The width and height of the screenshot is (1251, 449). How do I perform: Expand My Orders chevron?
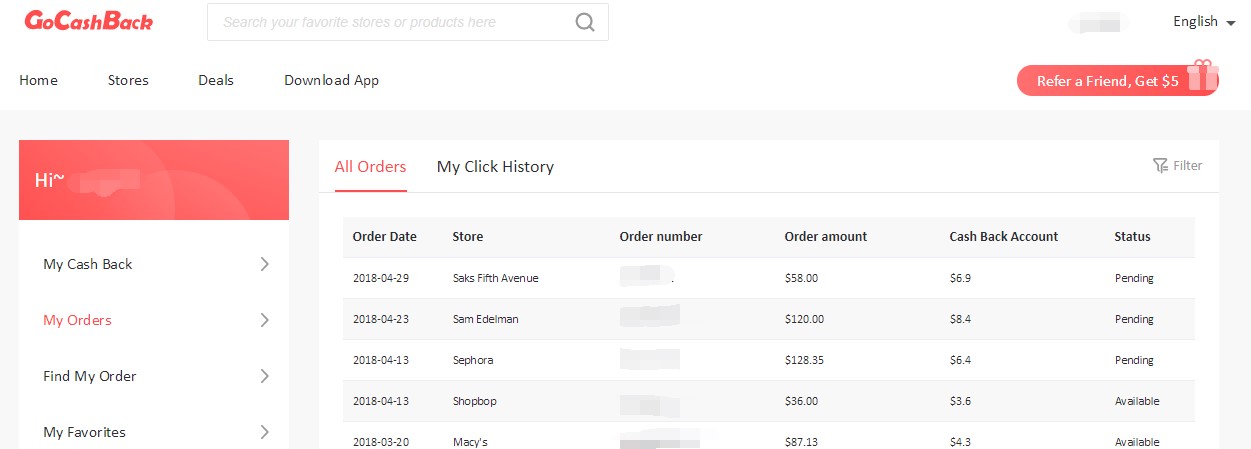point(264,320)
